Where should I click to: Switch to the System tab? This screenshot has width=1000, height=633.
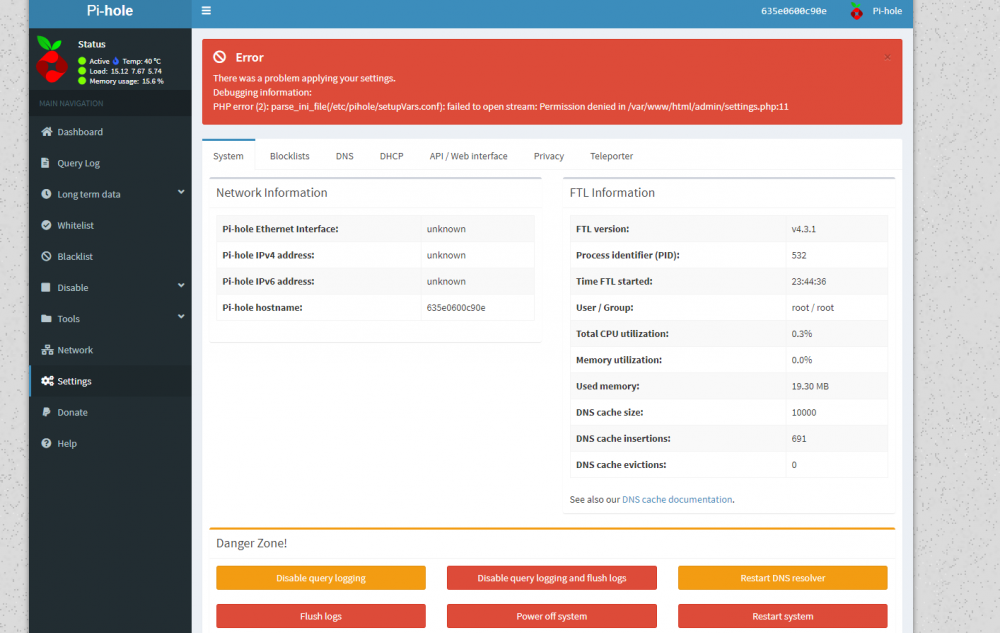pyautogui.click(x=228, y=156)
